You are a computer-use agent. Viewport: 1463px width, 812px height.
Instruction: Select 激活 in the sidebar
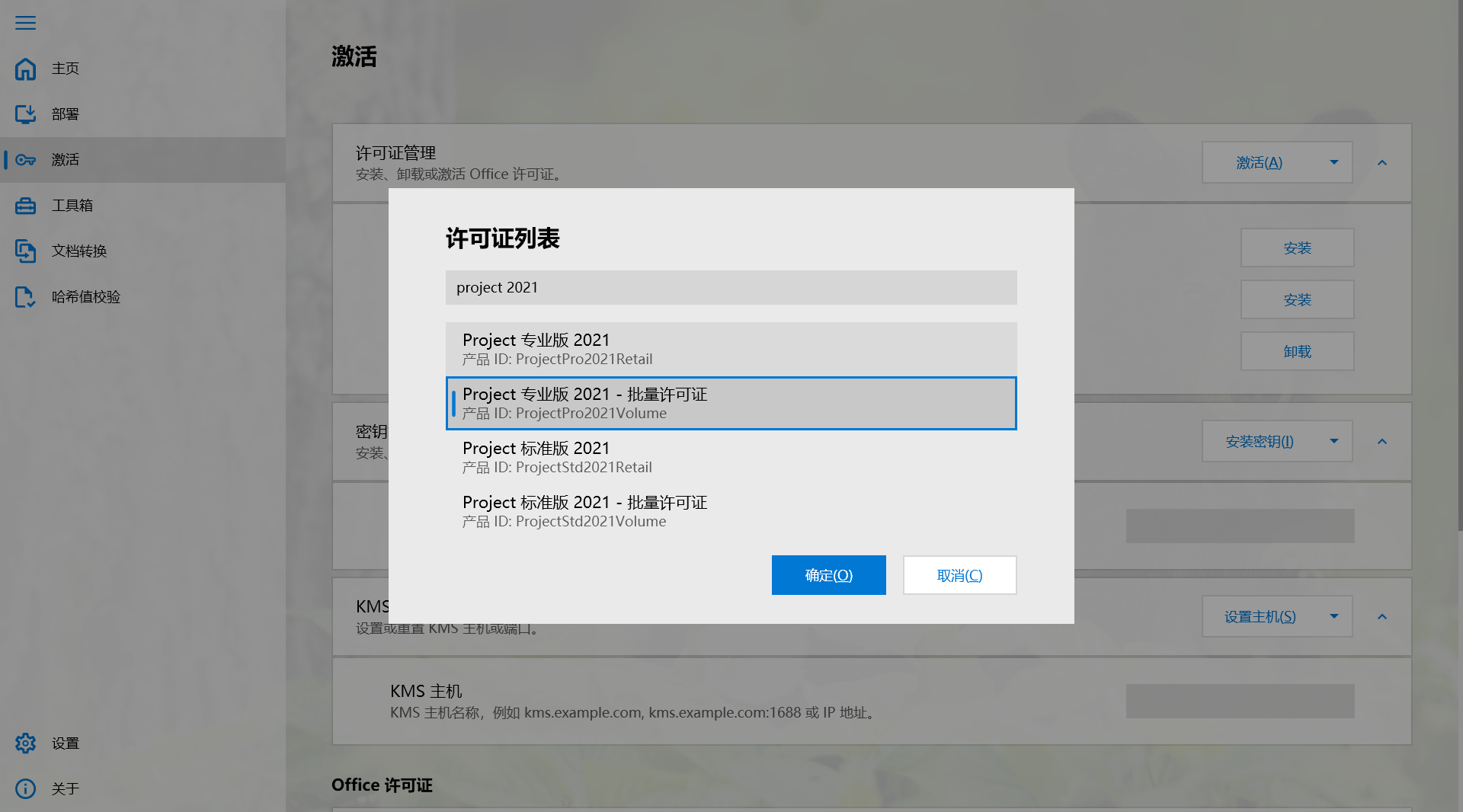[x=142, y=160]
